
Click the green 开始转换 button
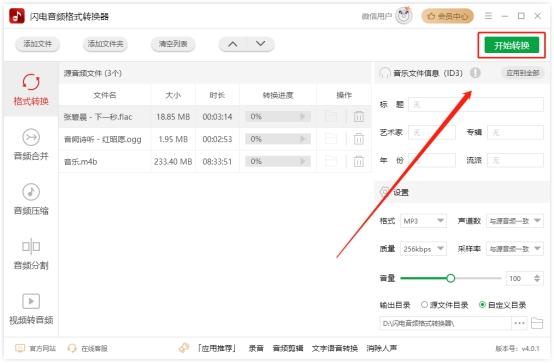512,45
